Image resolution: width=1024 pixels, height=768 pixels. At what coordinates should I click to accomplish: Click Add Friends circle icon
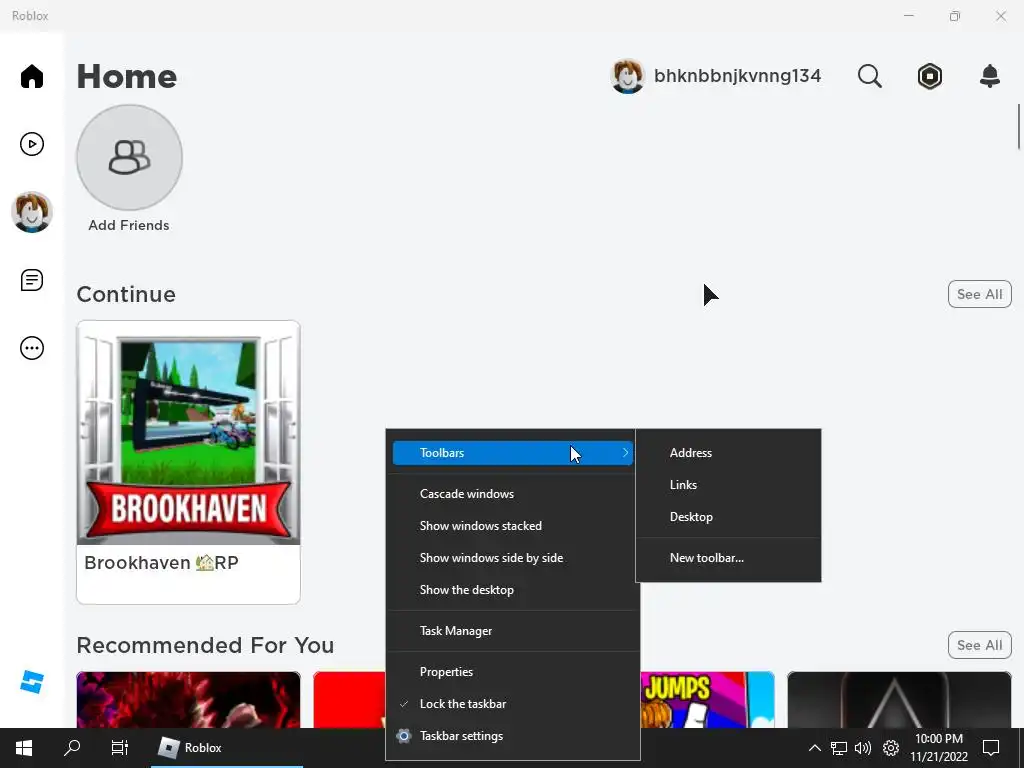click(x=129, y=158)
